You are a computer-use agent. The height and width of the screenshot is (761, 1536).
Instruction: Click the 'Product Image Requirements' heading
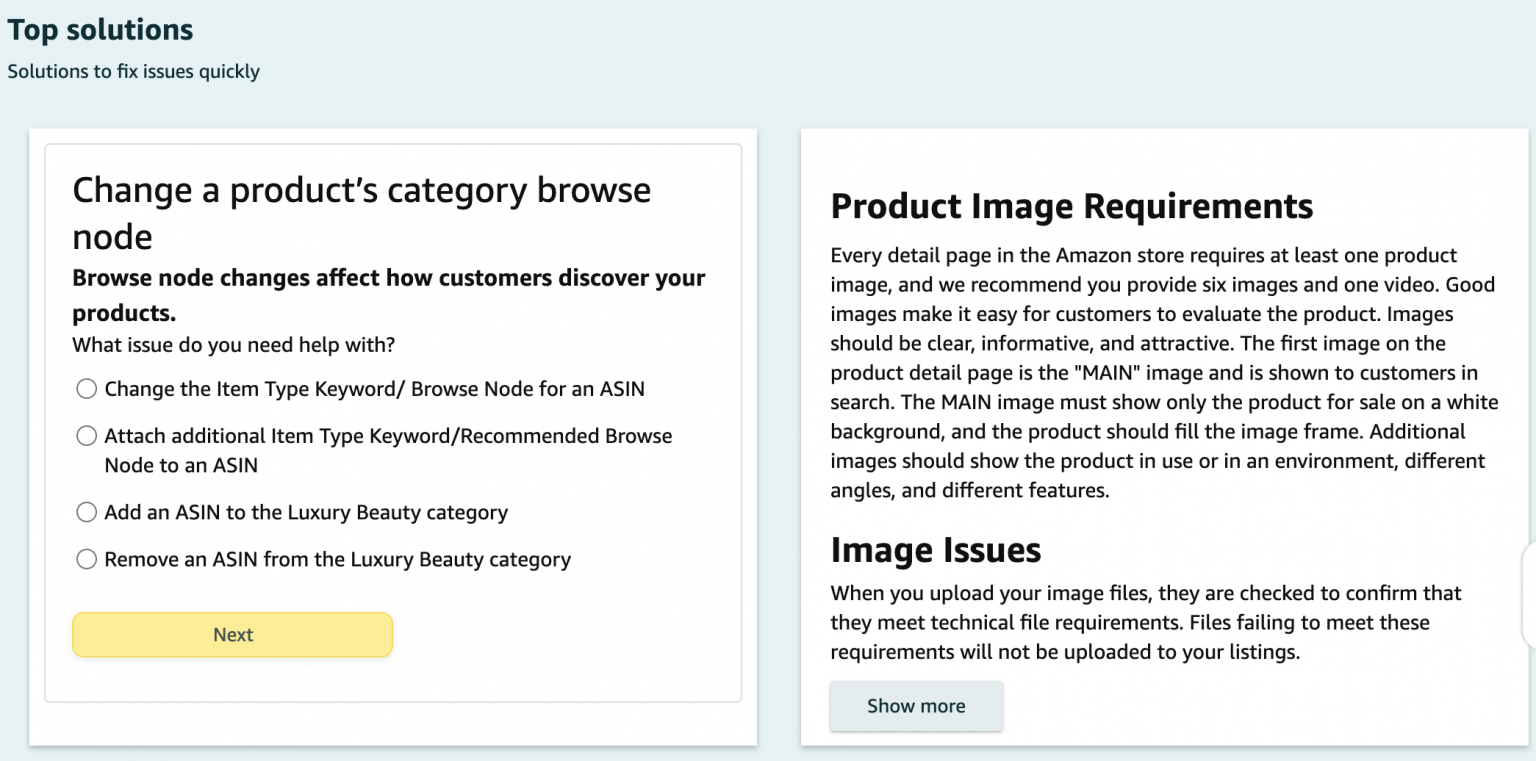(x=1071, y=206)
